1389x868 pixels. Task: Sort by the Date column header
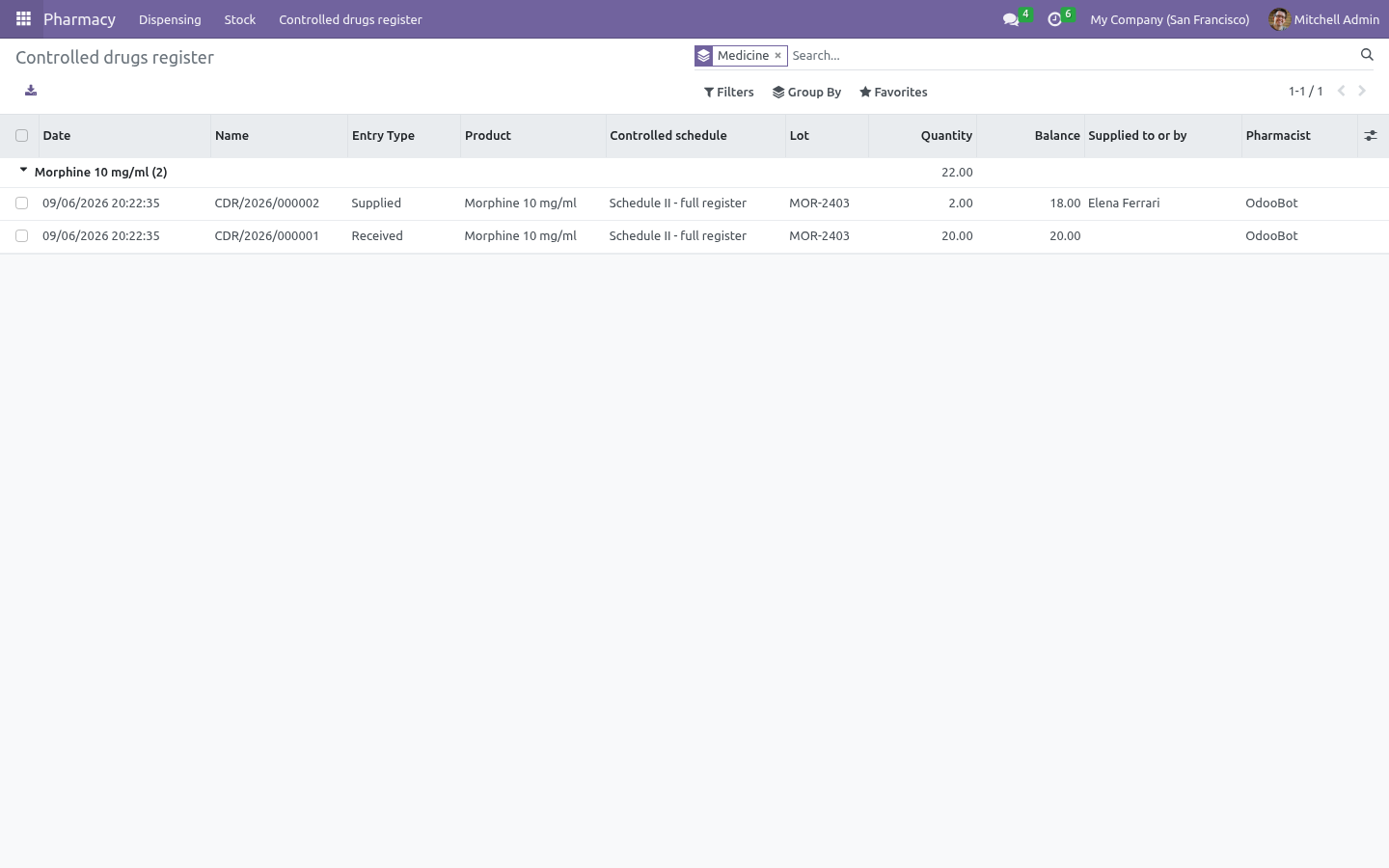tap(124, 136)
